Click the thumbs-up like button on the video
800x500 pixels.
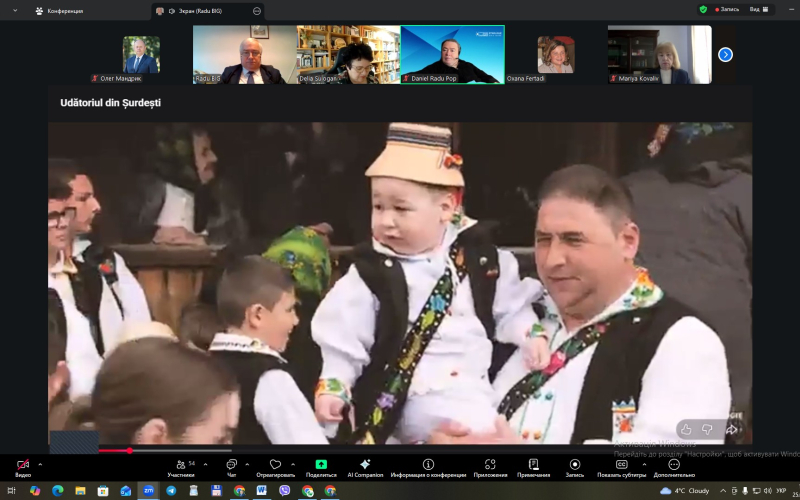coord(686,429)
